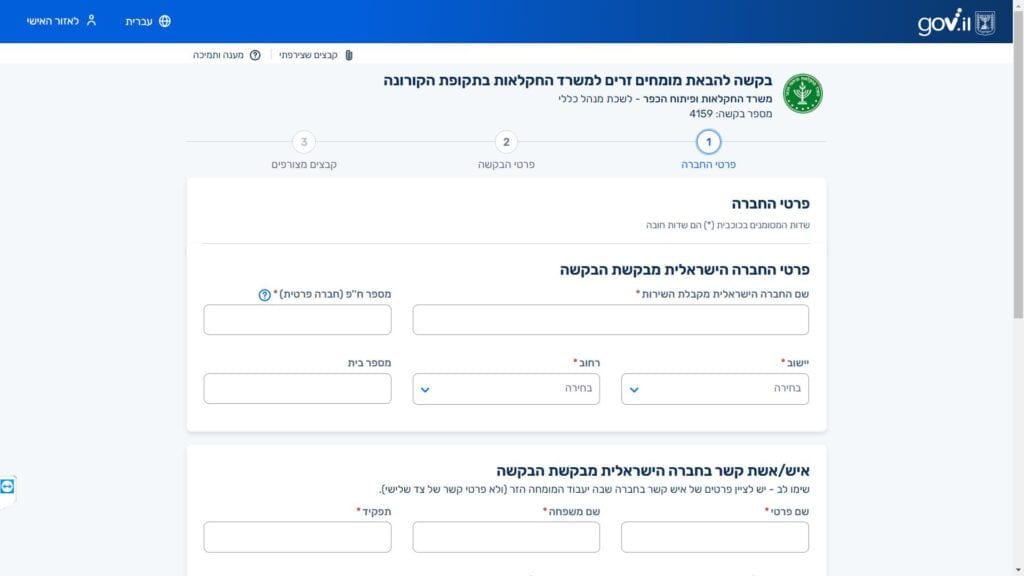The width and height of the screenshot is (1024, 576).
Task: Click the gov.il logo
Action: coord(956,22)
